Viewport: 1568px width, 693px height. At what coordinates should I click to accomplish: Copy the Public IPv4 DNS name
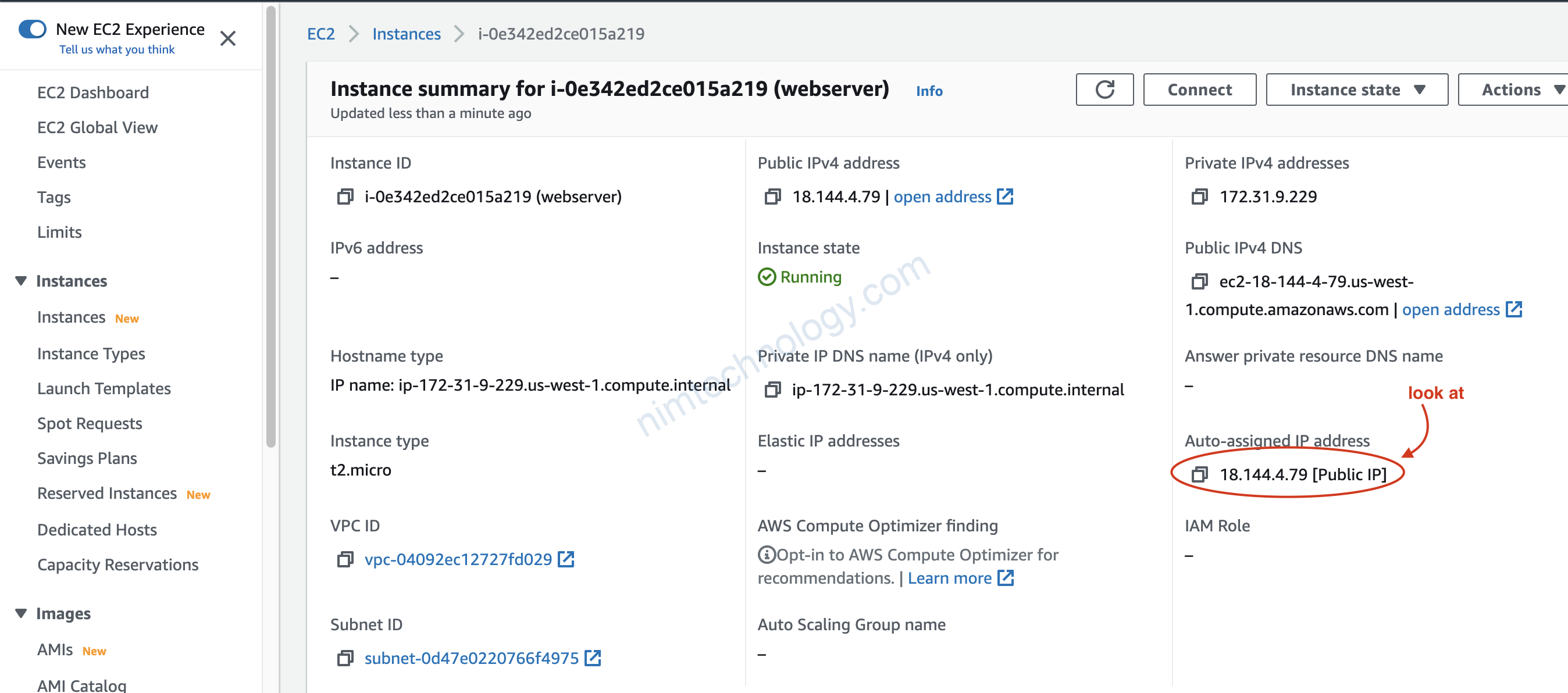1199,281
